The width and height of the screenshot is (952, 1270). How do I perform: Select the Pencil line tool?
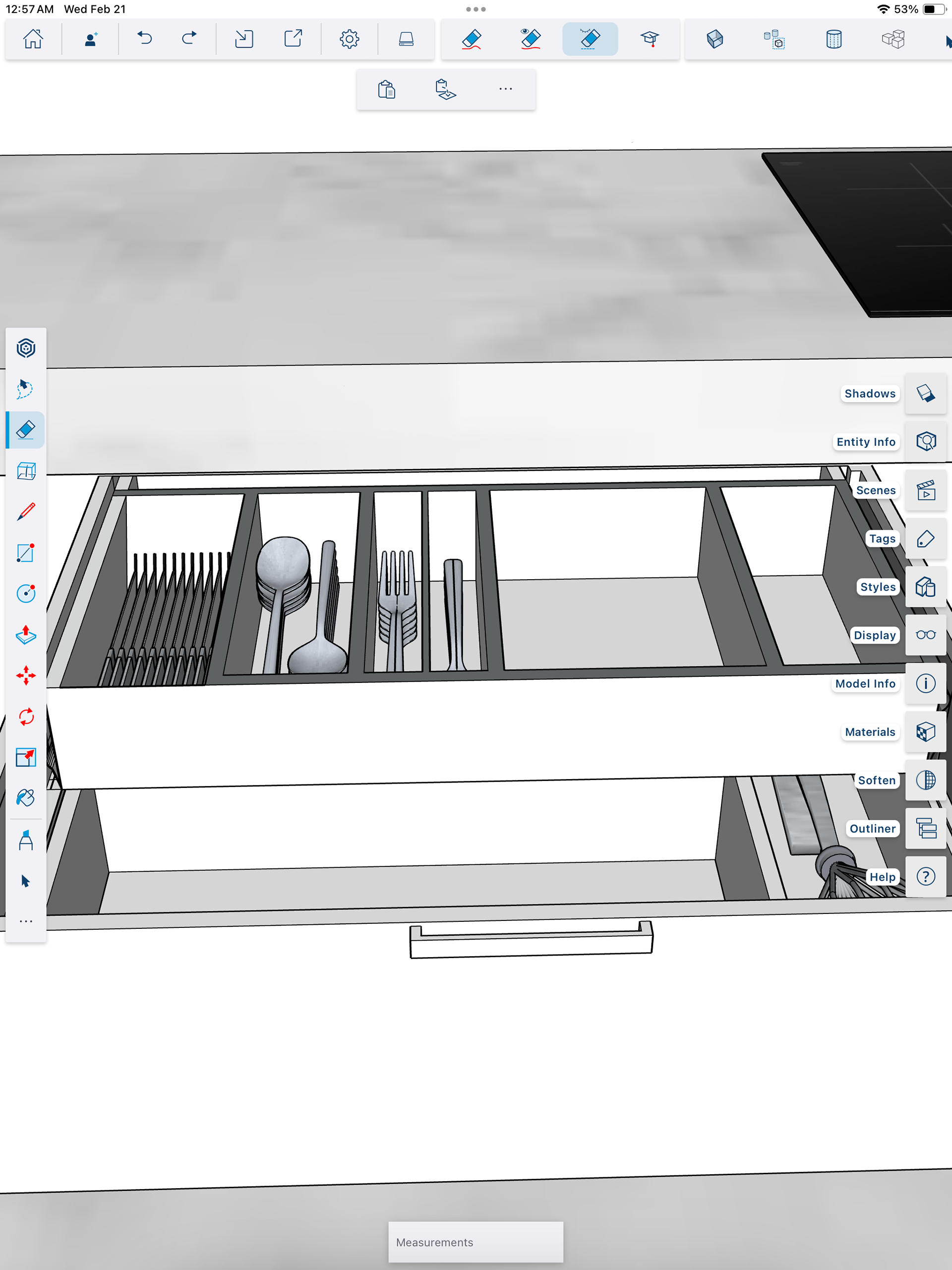pyautogui.click(x=25, y=512)
